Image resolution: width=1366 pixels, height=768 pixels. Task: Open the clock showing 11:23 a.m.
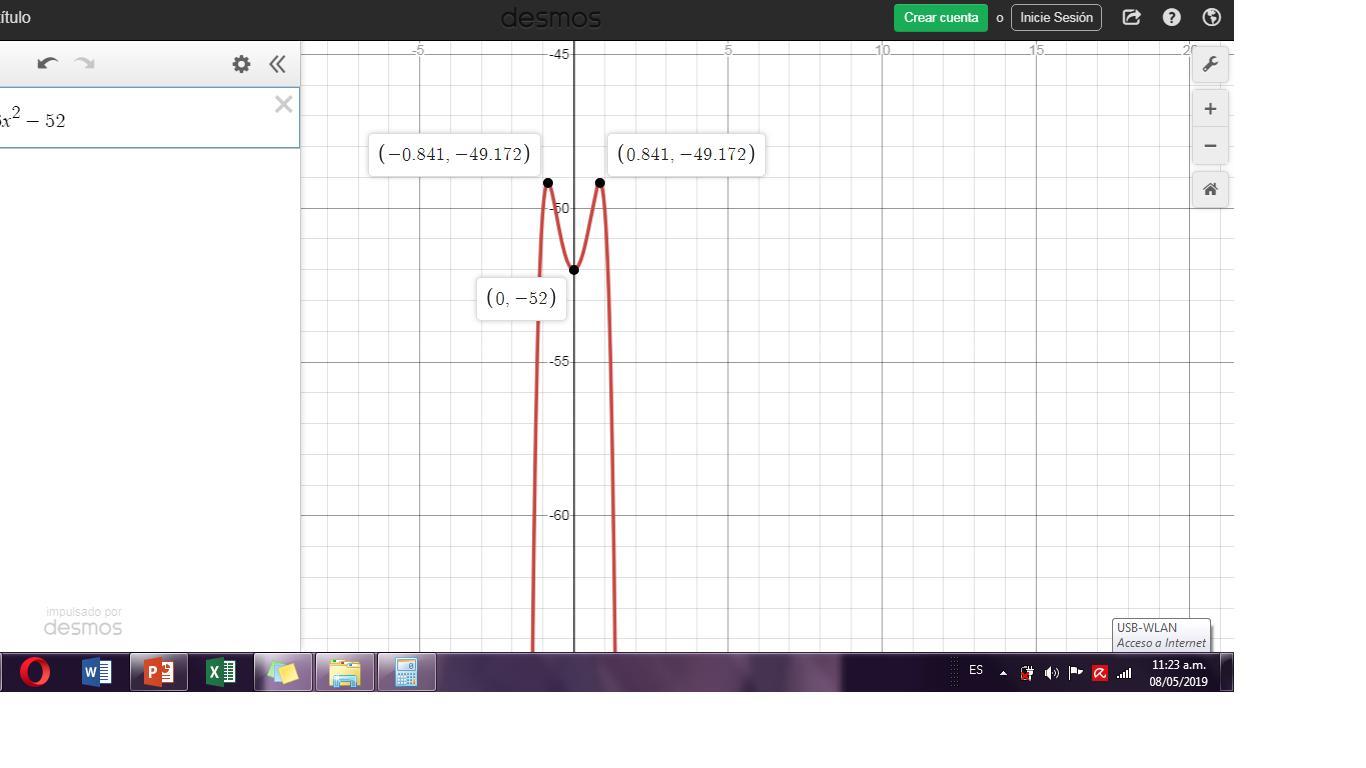coord(1178,673)
